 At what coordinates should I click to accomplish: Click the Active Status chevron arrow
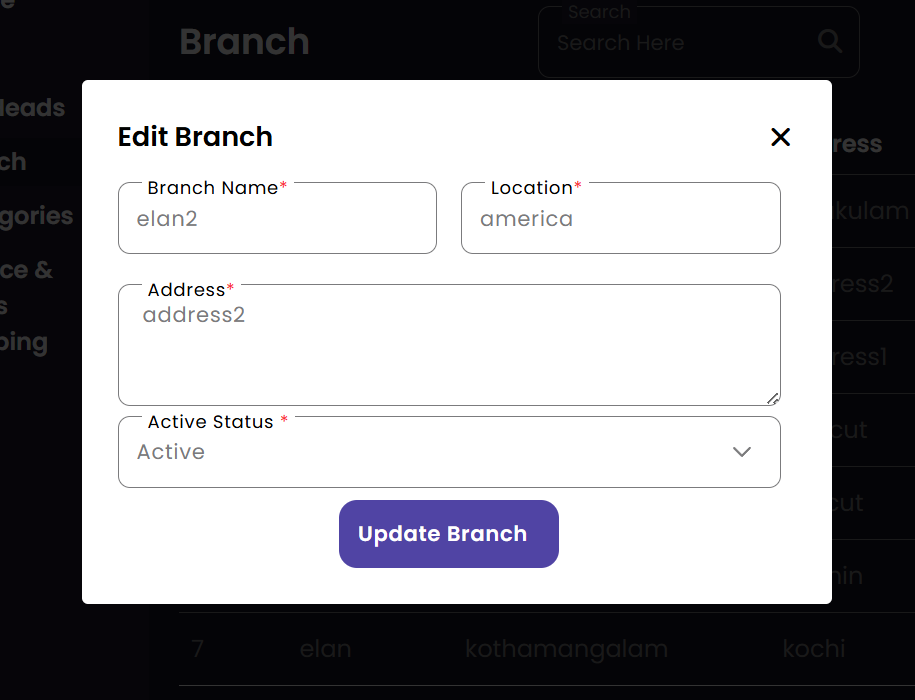(741, 452)
